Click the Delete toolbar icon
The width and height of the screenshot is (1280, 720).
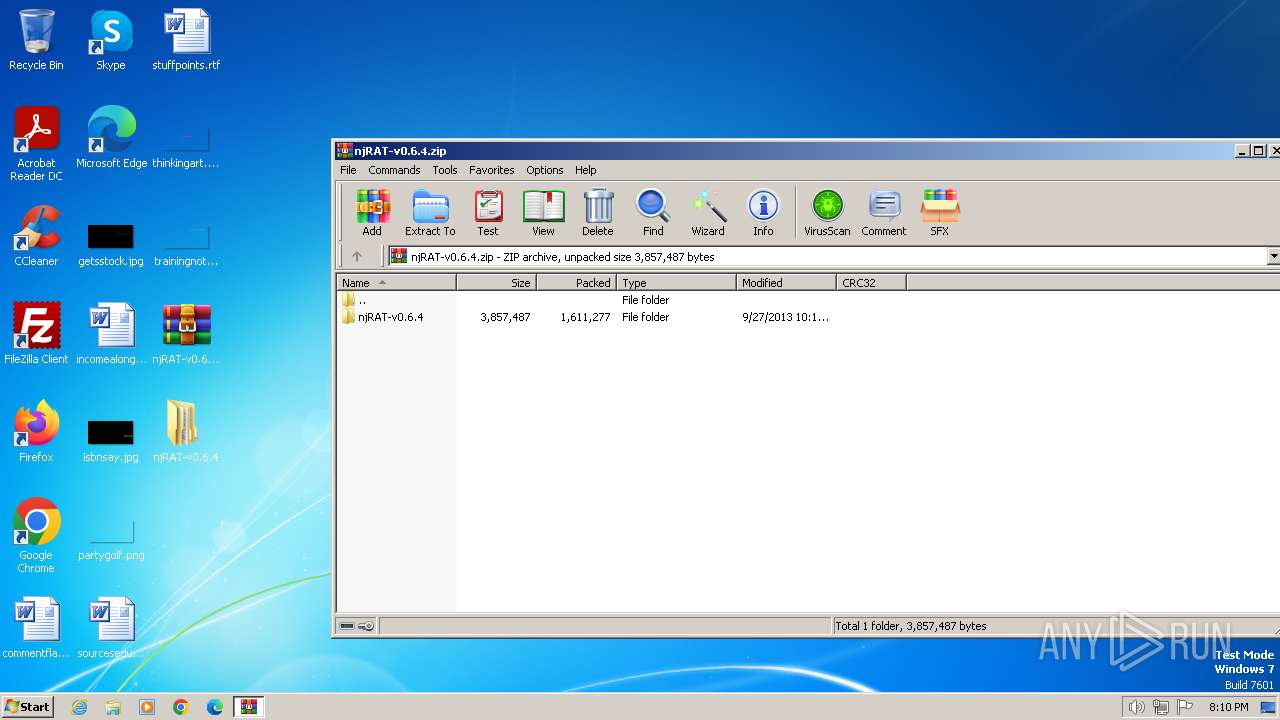click(x=597, y=212)
